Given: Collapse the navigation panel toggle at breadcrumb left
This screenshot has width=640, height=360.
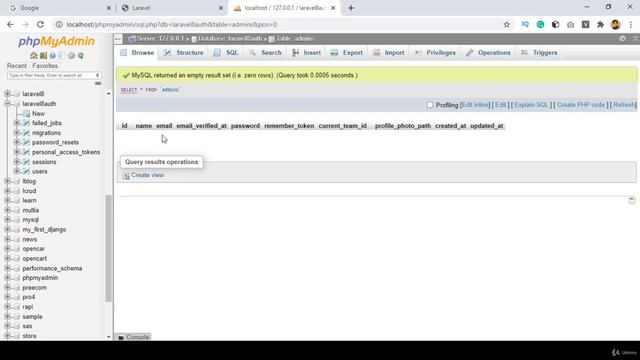Looking at the screenshot, I should (x=118, y=39).
